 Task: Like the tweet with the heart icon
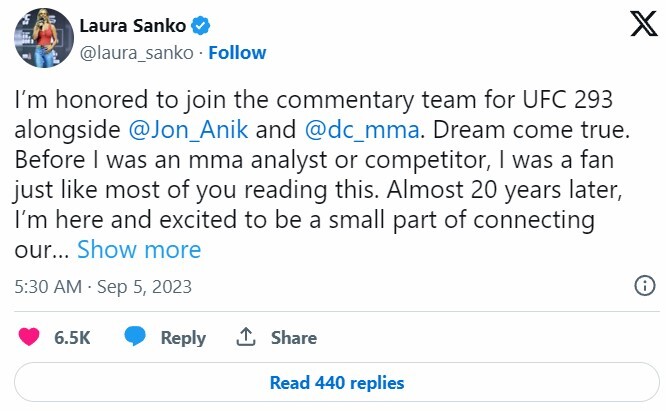28,338
